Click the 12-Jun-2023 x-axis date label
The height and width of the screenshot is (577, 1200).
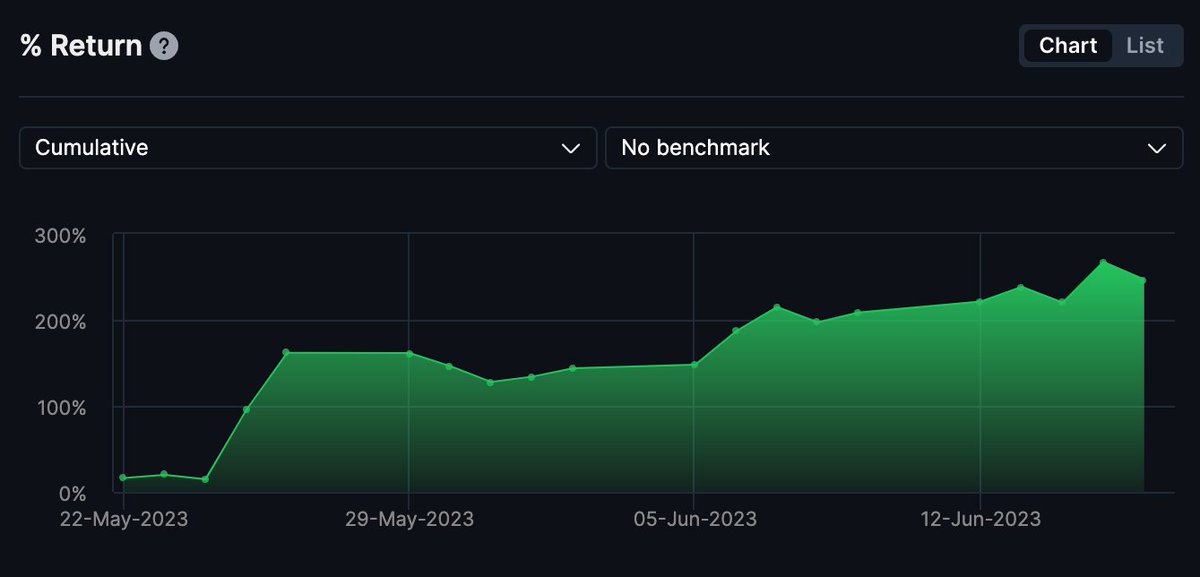(x=980, y=520)
